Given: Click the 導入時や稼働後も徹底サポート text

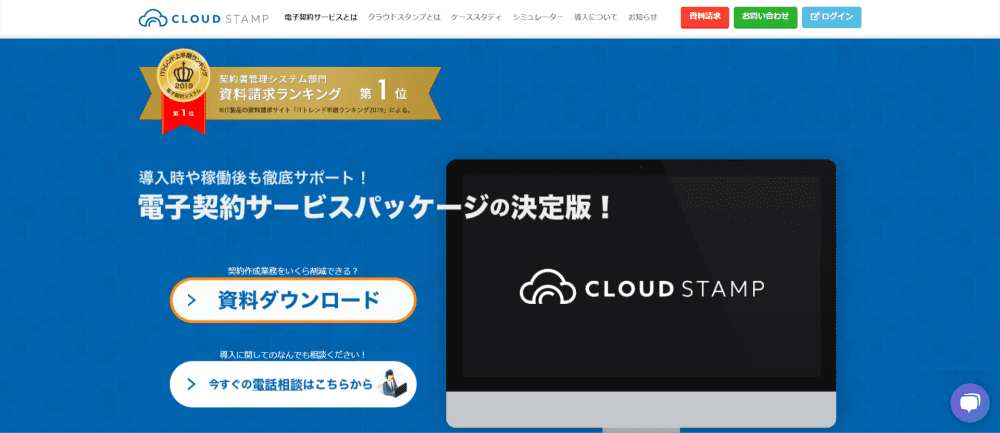Looking at the screenshot, I should (252, 176).
